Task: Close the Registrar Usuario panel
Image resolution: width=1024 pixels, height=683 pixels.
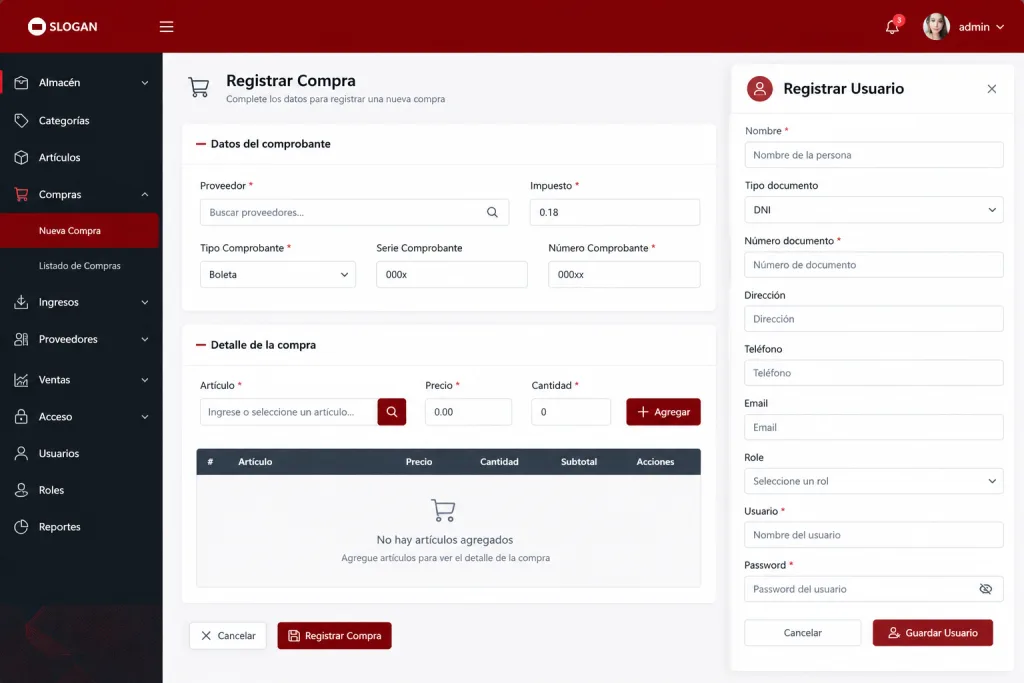Action: coord(991,89)
